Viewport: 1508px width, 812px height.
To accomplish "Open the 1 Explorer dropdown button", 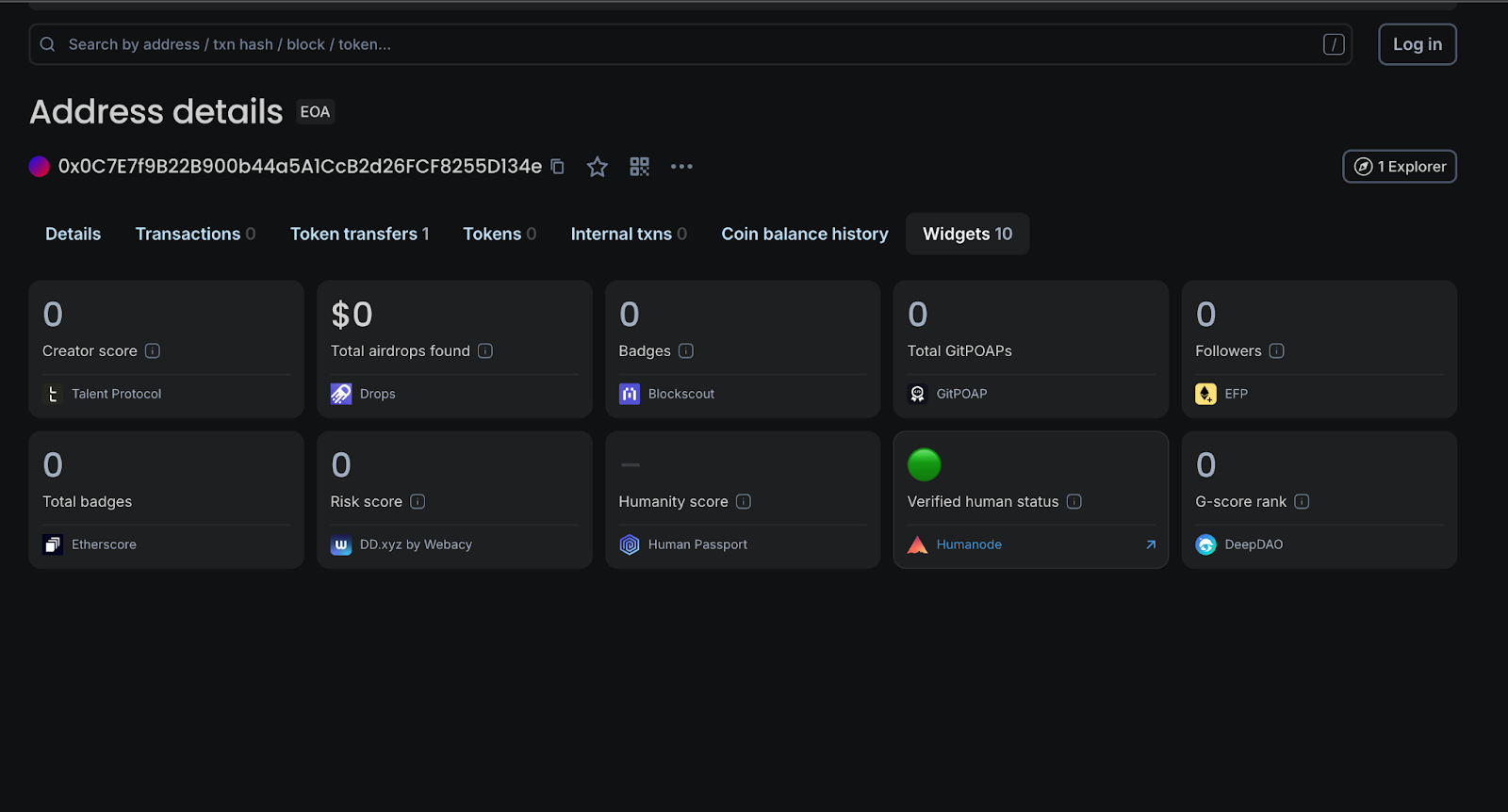I will click(x=1400, y=167).
